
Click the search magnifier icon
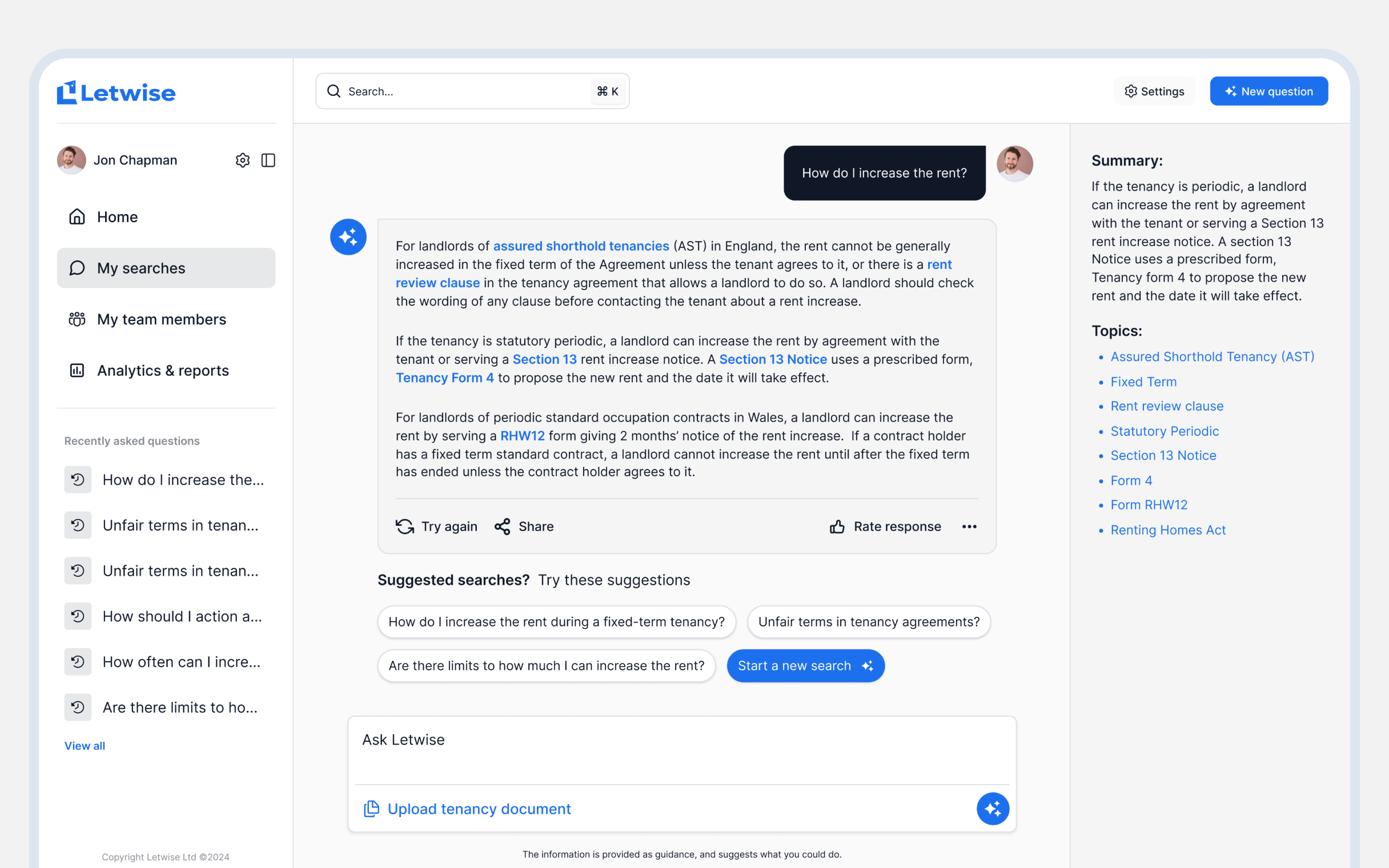tap(334, 91)
